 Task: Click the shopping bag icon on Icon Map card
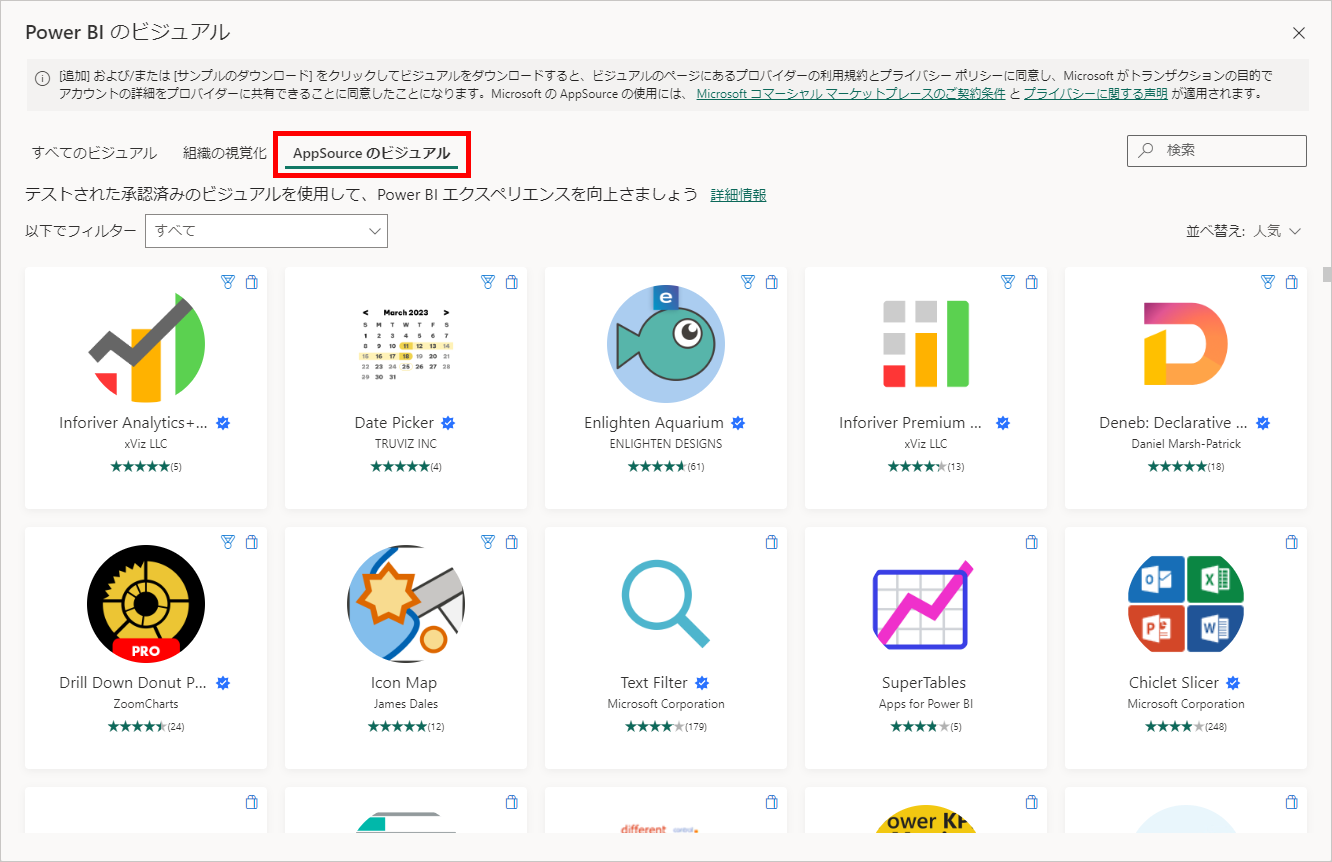tap(512, 542)
